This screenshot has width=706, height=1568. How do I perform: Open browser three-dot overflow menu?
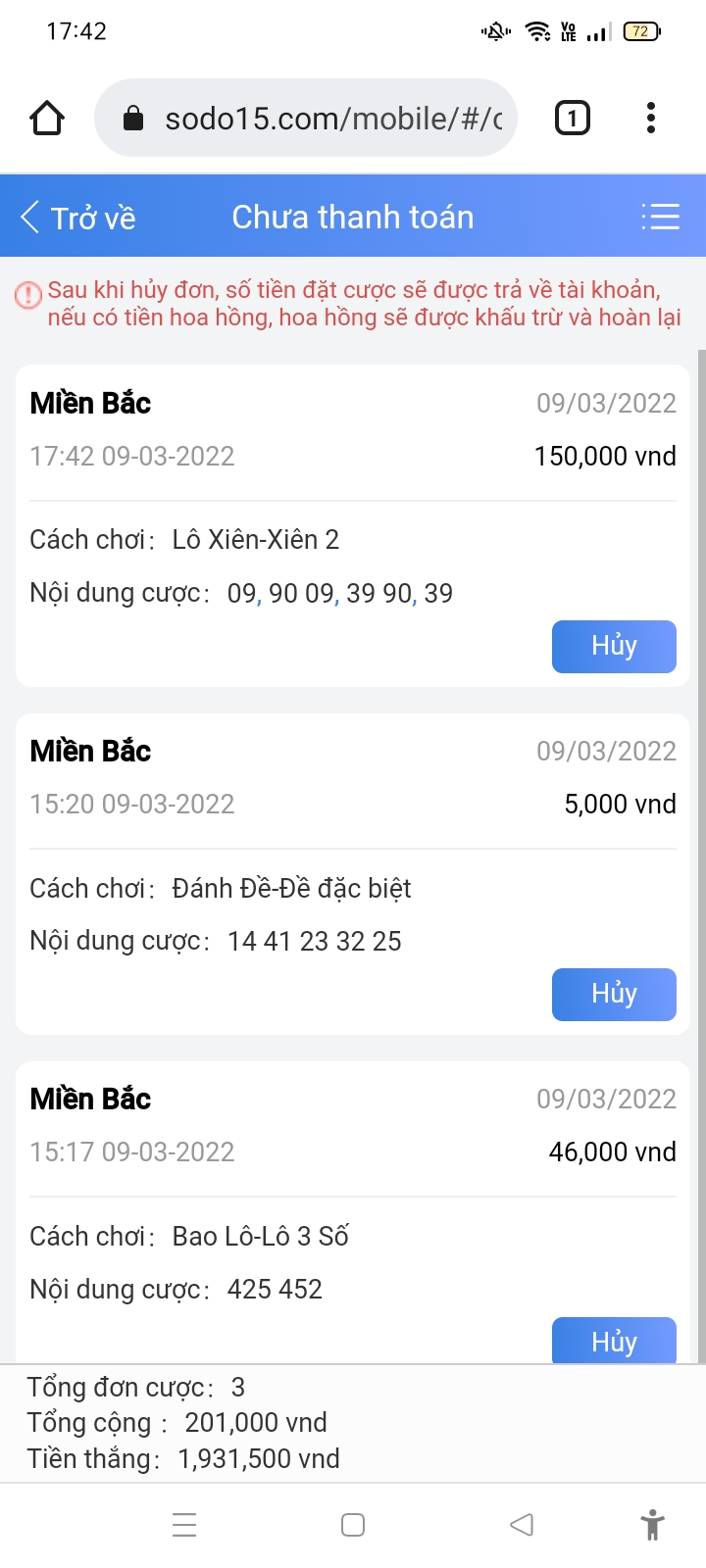[x=650, y=119]
